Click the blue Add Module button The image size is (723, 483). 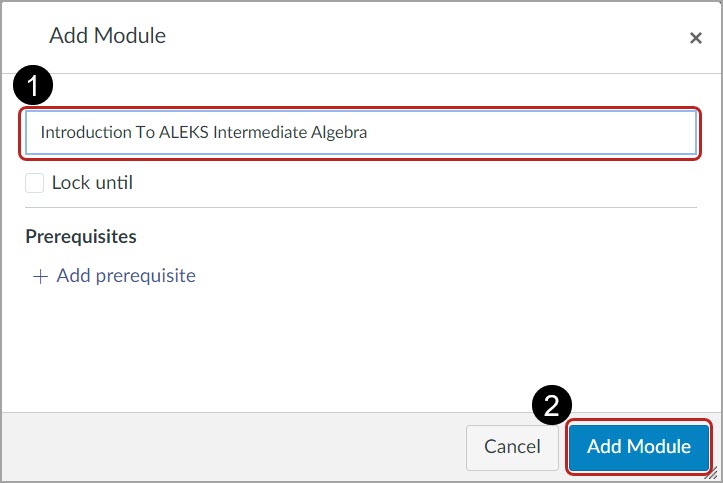(639, 446)
